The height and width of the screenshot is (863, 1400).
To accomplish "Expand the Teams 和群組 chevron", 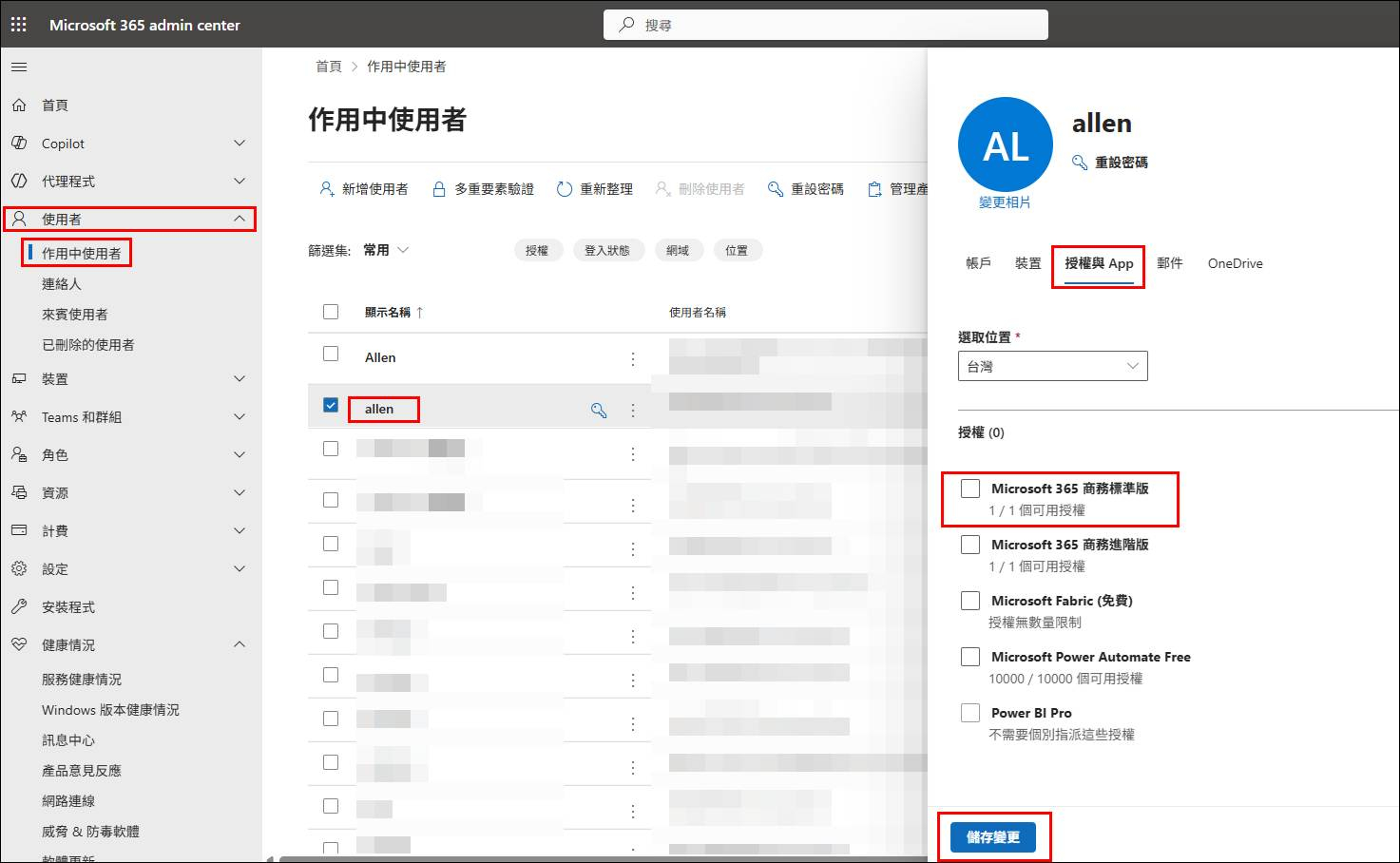I will [240, 417].
